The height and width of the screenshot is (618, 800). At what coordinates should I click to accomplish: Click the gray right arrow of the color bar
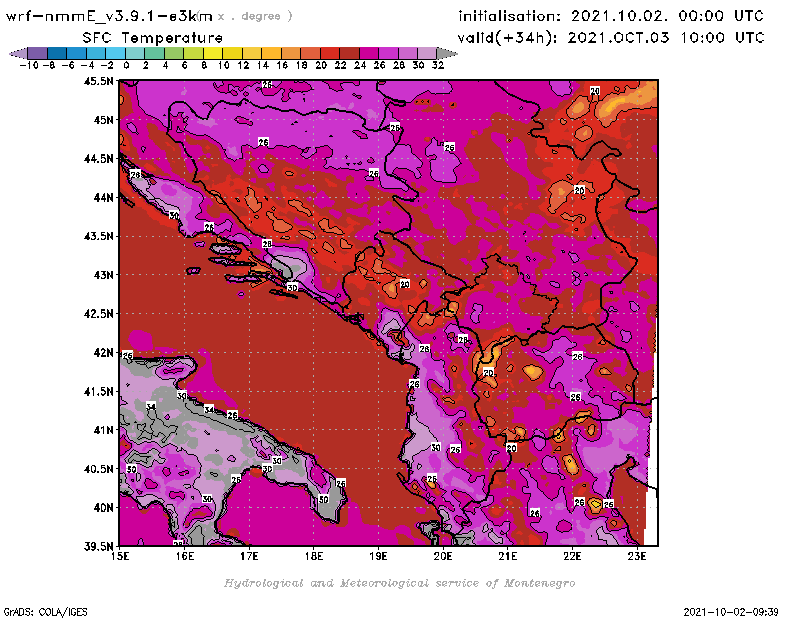click(447, 53)
